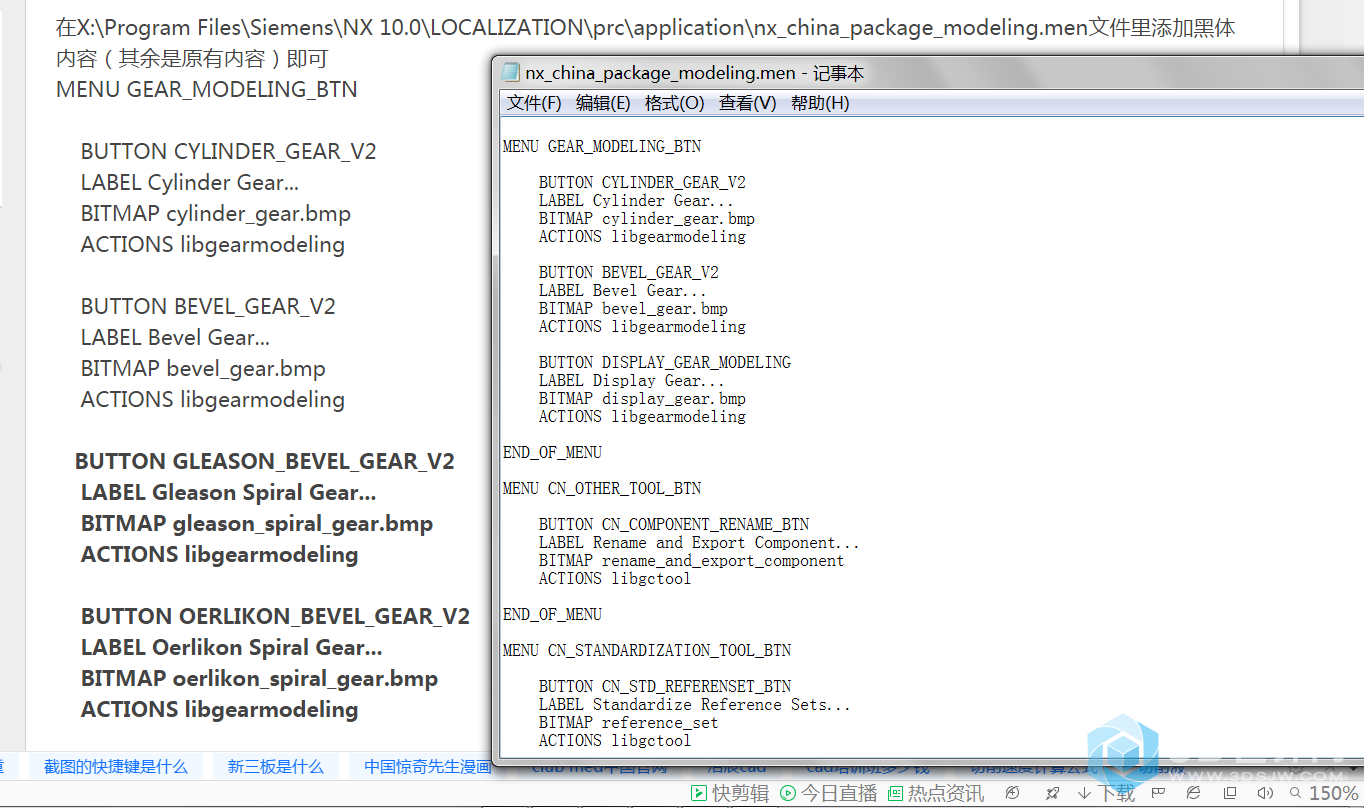Click the Notepad document icon in title bar
This screenshot has height=808, width=1370.
click(511, 72)
